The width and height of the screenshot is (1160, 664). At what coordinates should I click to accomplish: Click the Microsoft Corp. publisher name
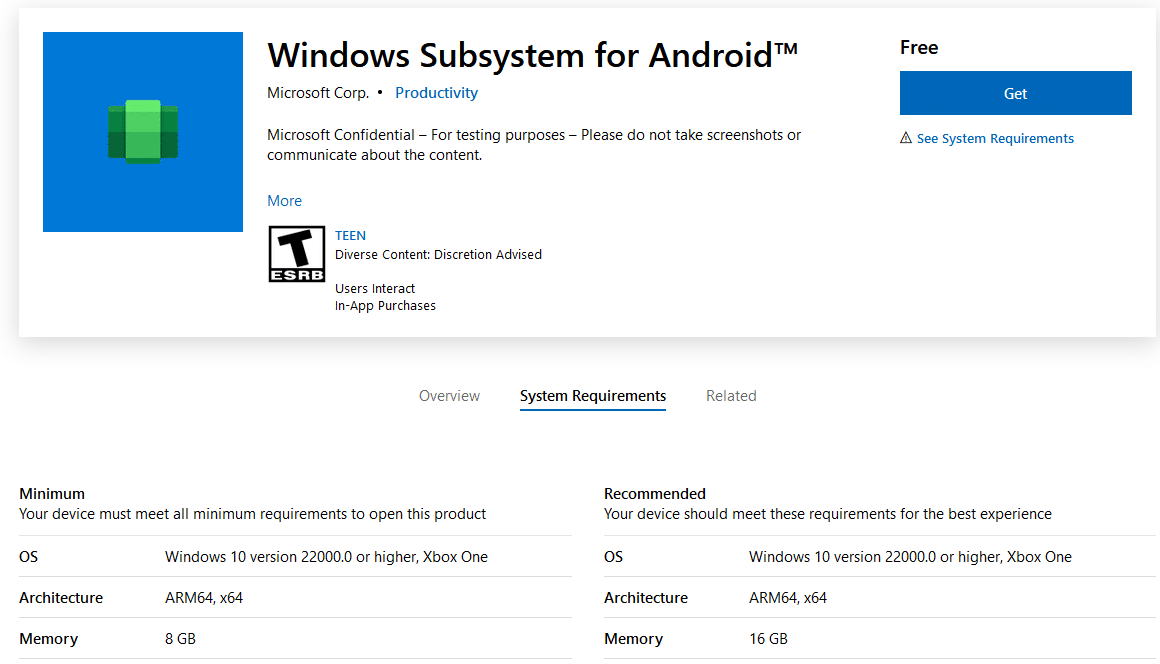pyautogui.click(x=318, y=92)
